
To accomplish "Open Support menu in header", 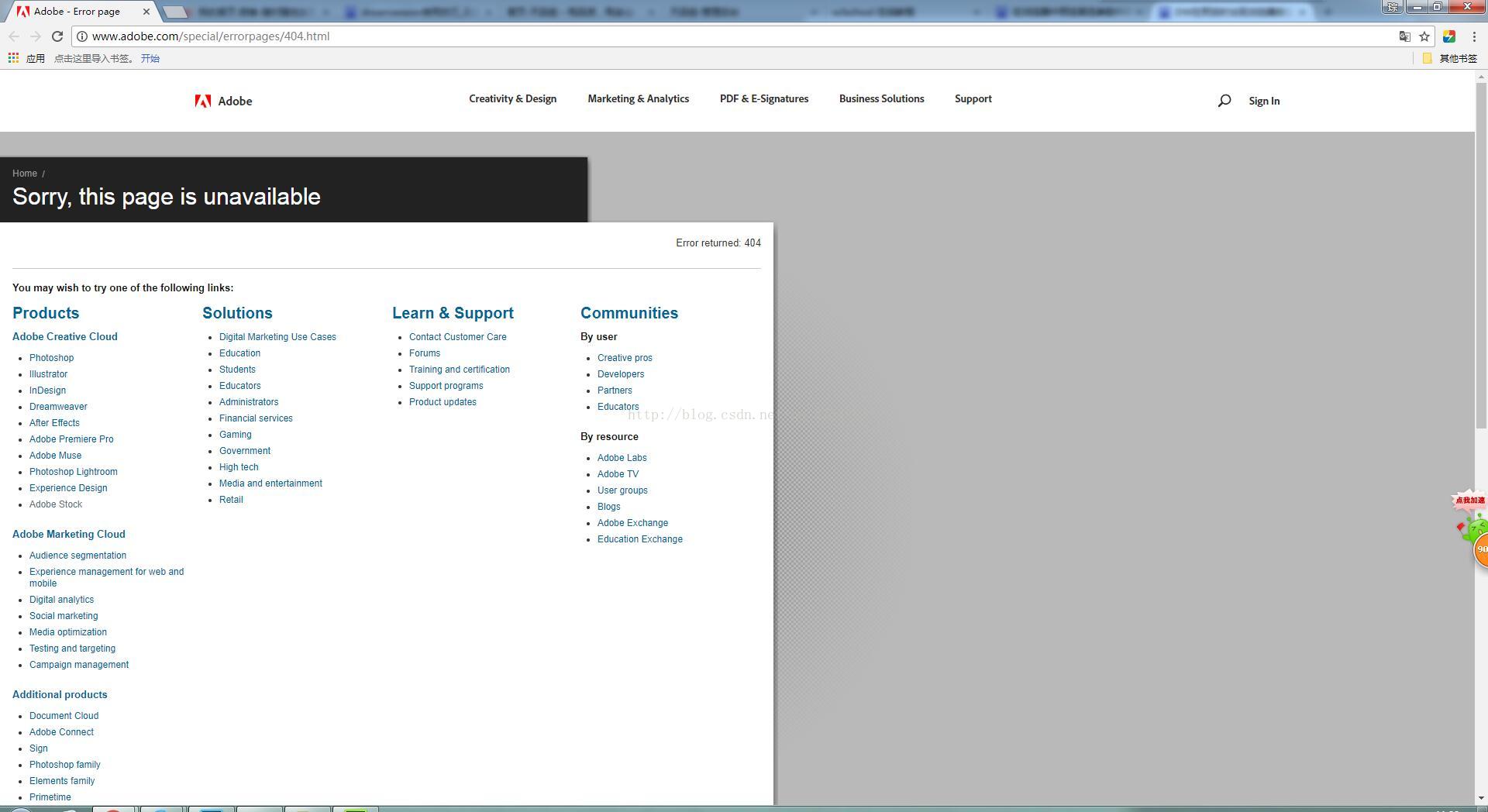I will [973, 99].
